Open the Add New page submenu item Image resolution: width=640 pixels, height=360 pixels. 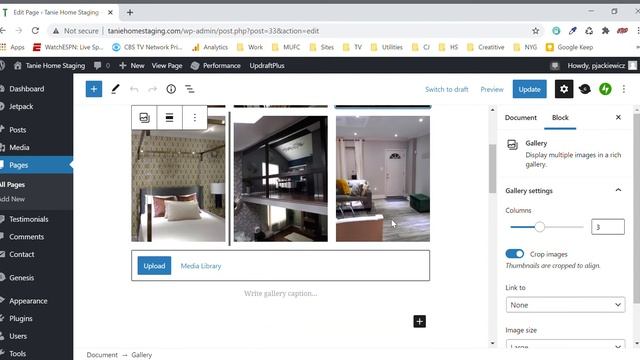(12, 199)
